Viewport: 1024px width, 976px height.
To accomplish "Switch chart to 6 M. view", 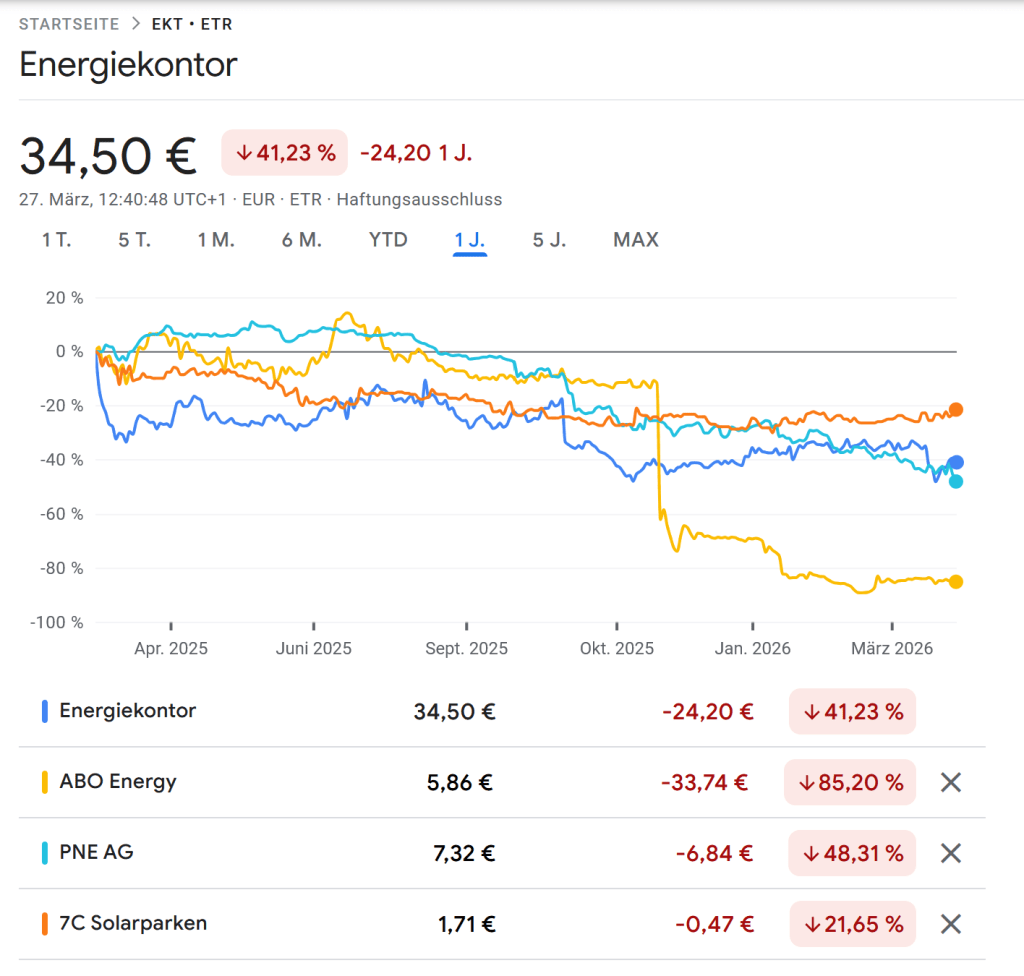I will click(x=301, y=240).
